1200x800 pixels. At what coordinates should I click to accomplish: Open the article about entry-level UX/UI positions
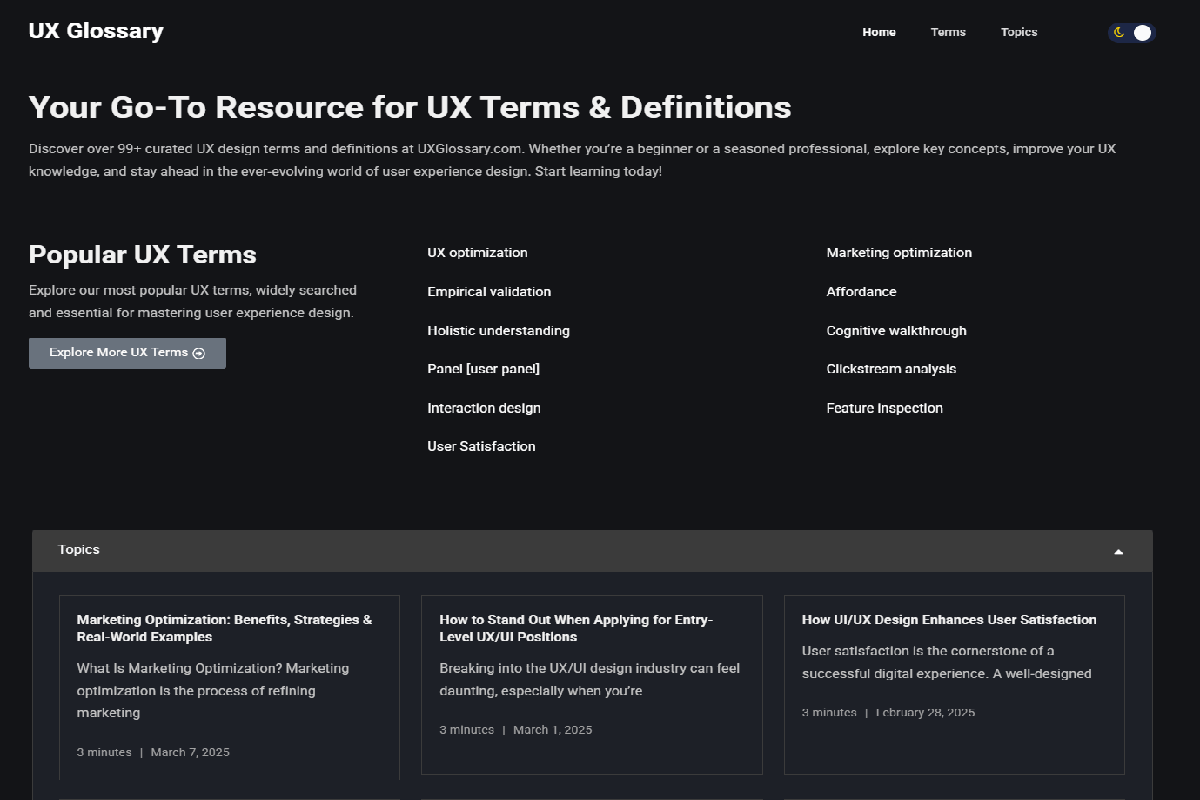pos(577,628)
